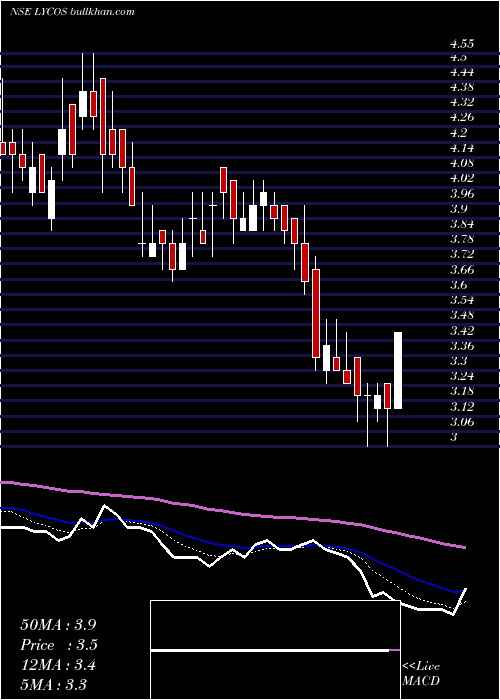The width and height of the screenshot is (500, 700).
Task: Click the 4.55 price axis label
Action: click(x=462, y=44)
